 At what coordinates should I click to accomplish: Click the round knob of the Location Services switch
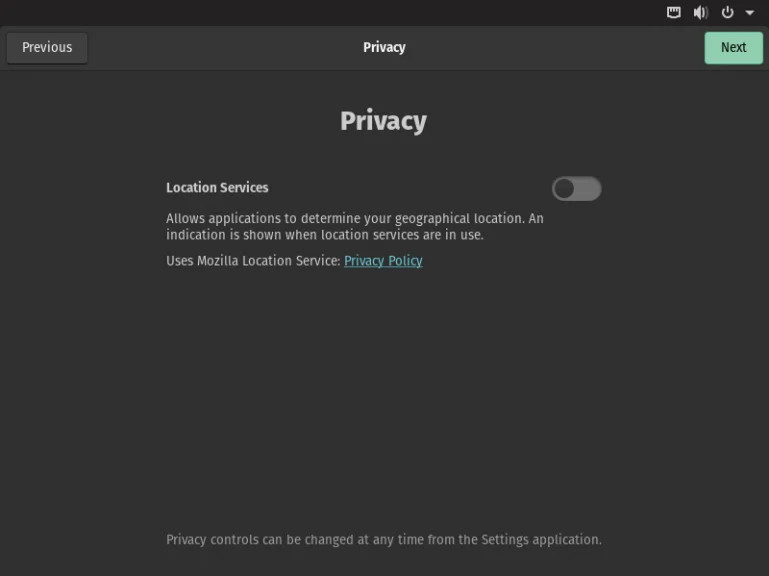pos(565,189)
